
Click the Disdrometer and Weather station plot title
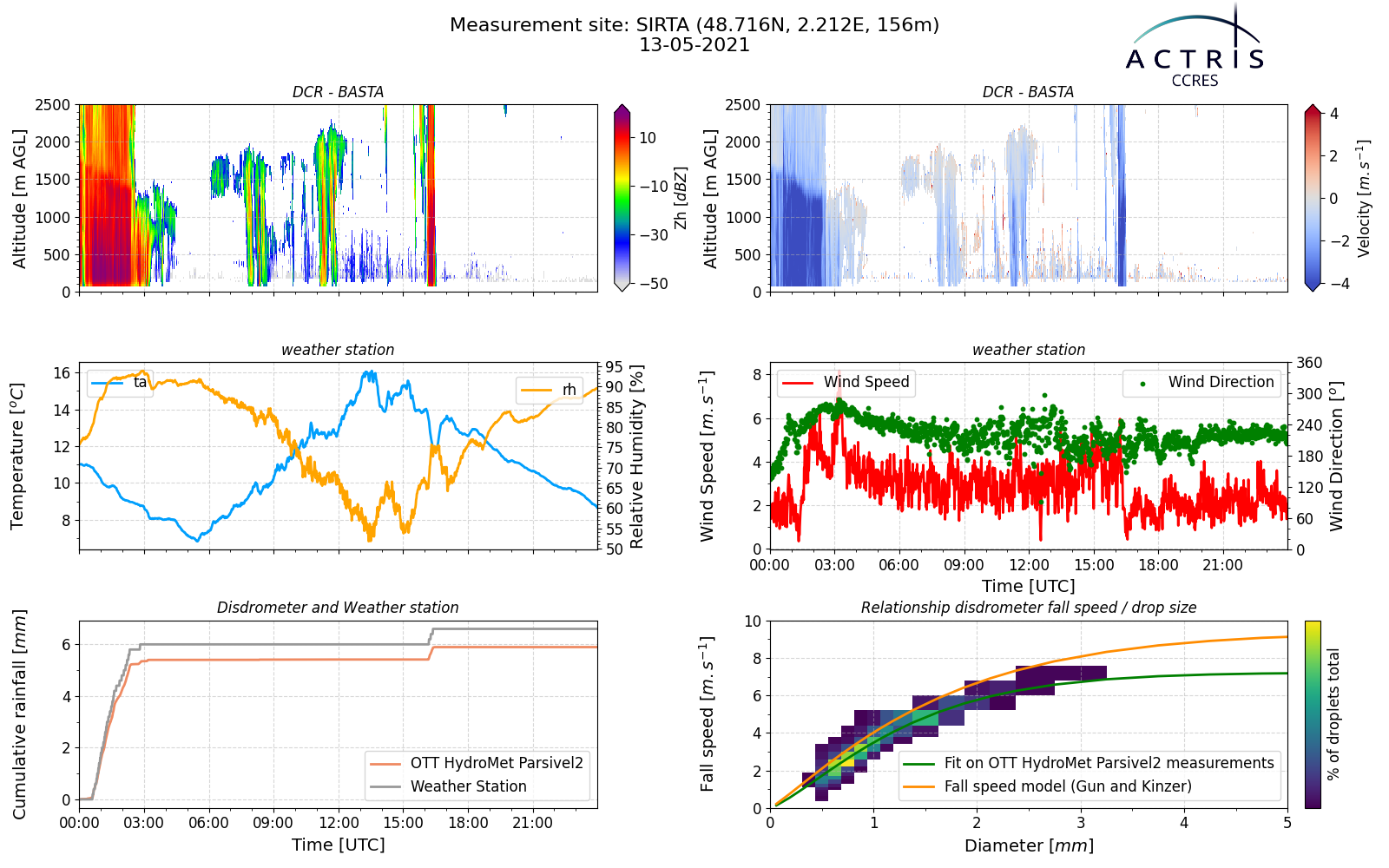point(338,608)
